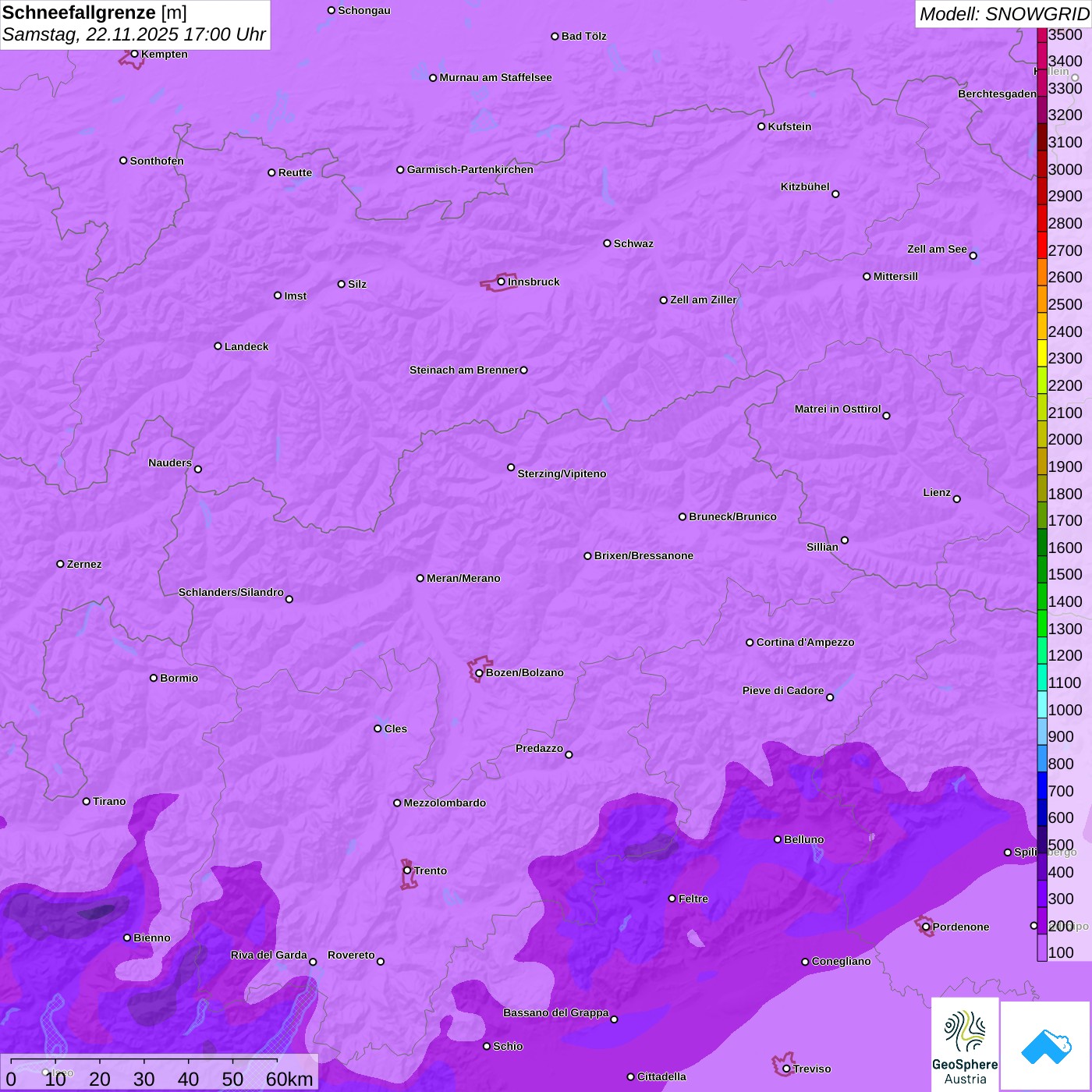
Task: Click the Rovereto label
Action: 351,955
